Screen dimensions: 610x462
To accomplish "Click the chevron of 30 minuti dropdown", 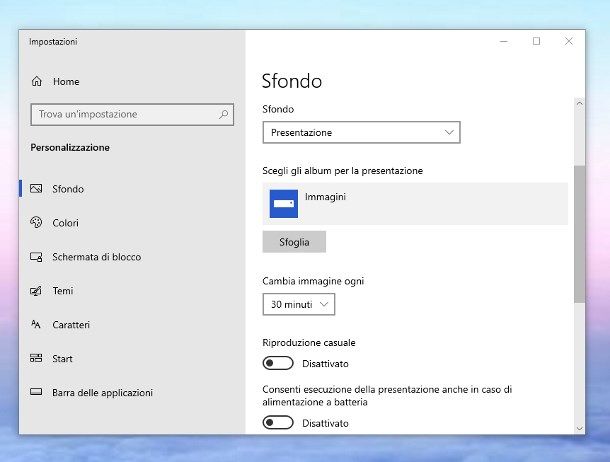I will point(324,304).
